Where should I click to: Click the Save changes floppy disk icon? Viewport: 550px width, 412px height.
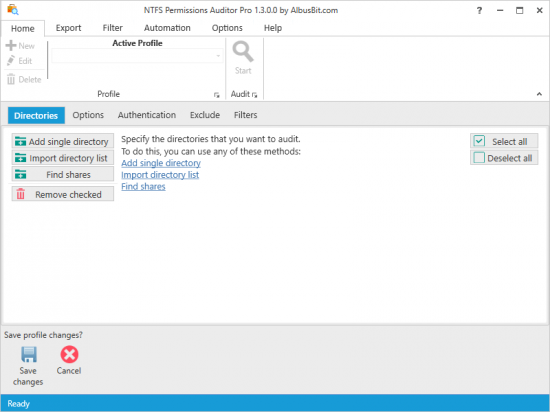(28, 354)
